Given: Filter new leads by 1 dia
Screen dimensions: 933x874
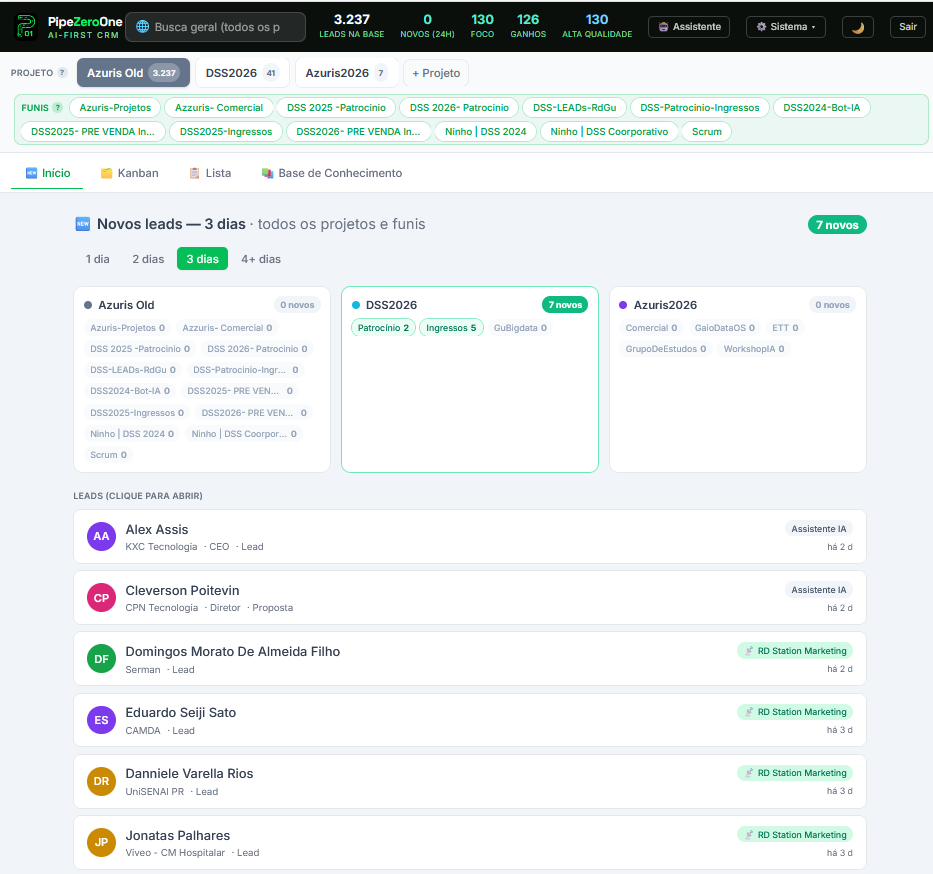Looking at the screenshot, I should [98, 259].
